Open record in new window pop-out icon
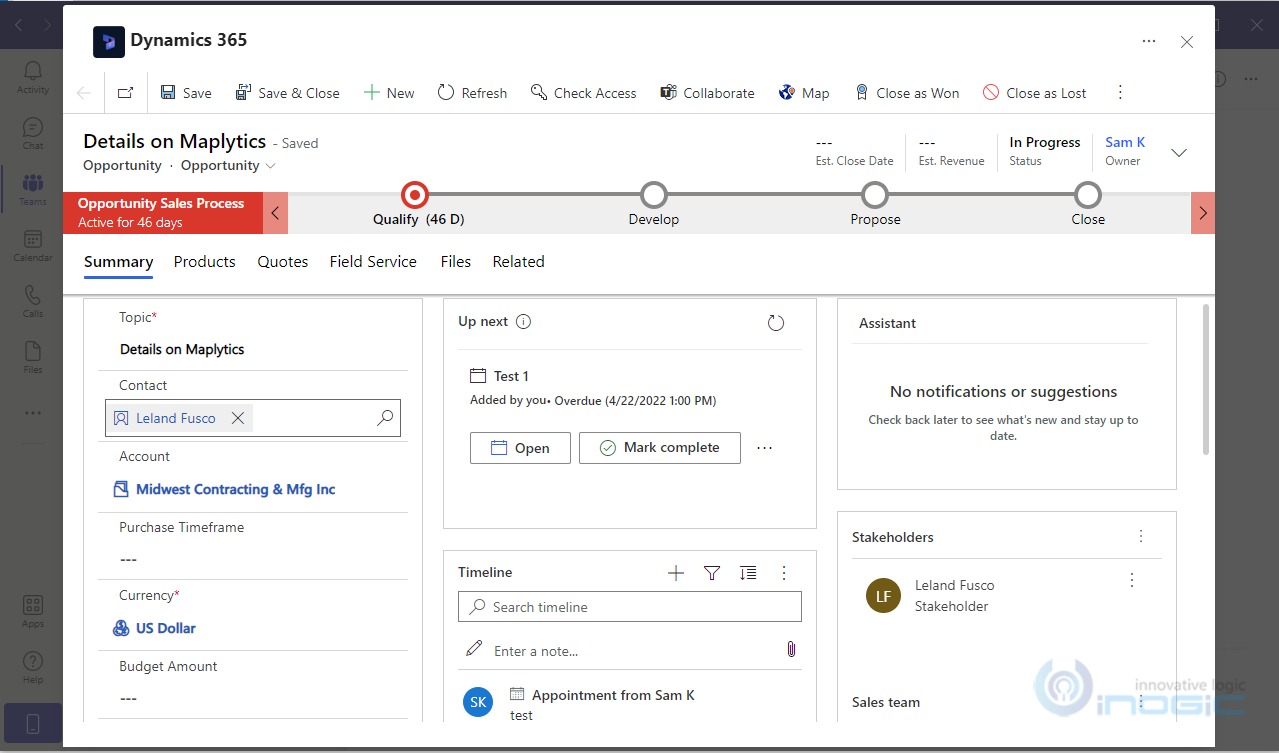 click(x=125, y=93)
